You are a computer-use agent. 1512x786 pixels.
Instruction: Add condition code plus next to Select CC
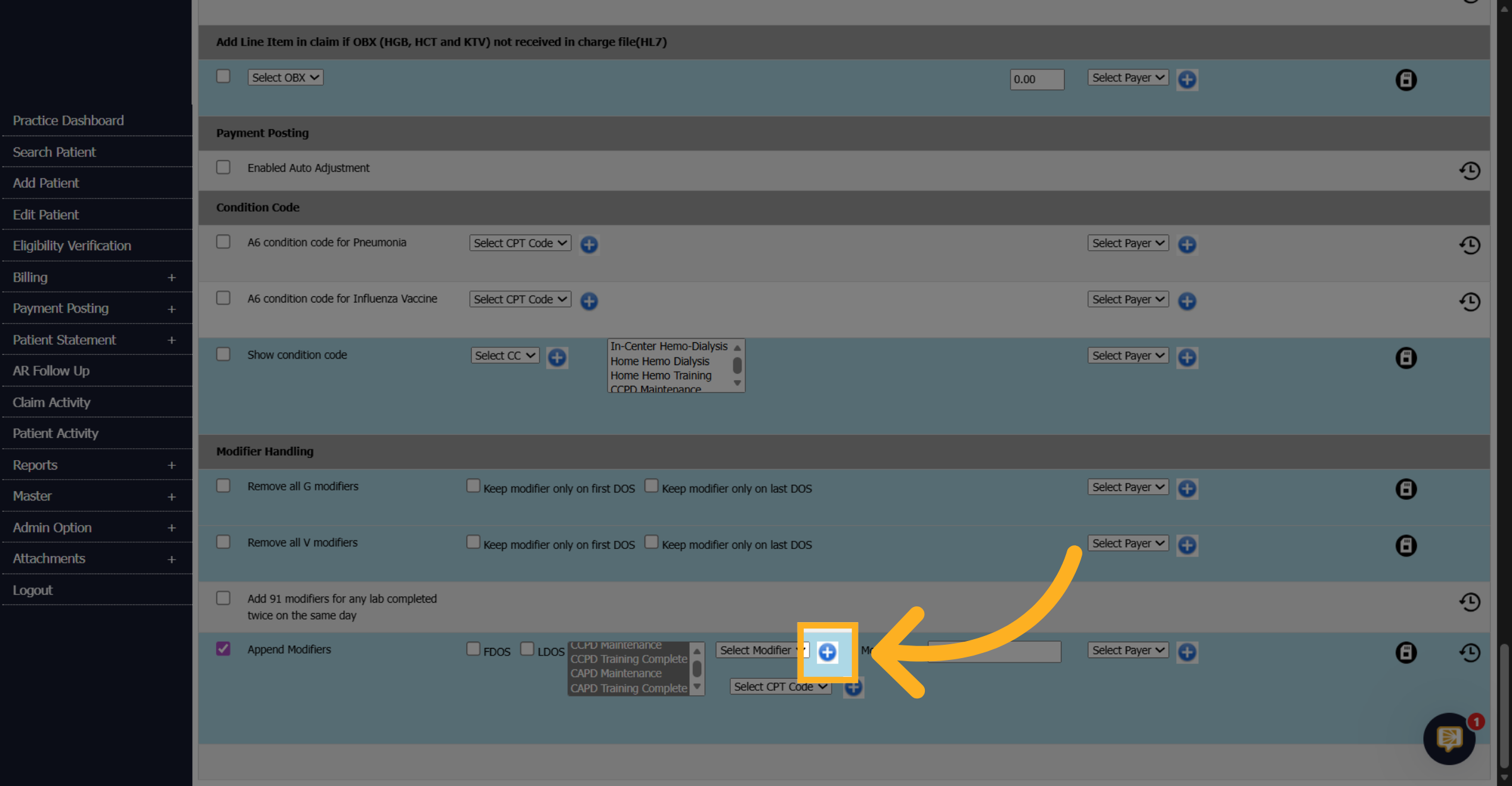pos(557,357)
